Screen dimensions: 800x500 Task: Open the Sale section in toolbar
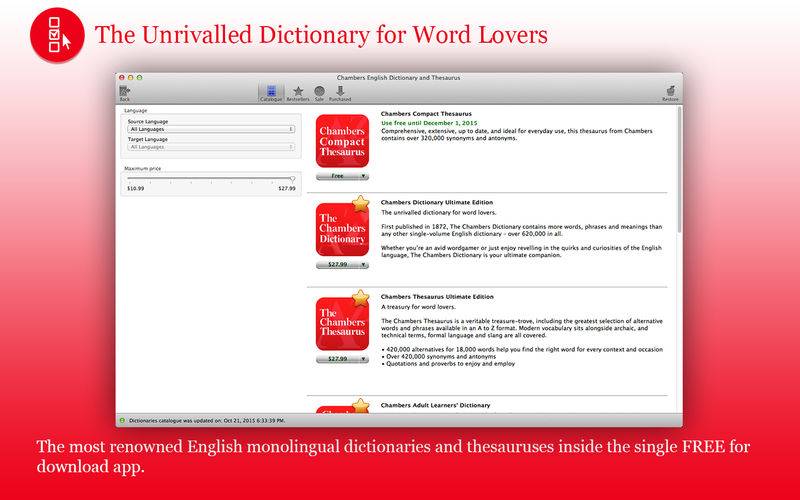319,92
